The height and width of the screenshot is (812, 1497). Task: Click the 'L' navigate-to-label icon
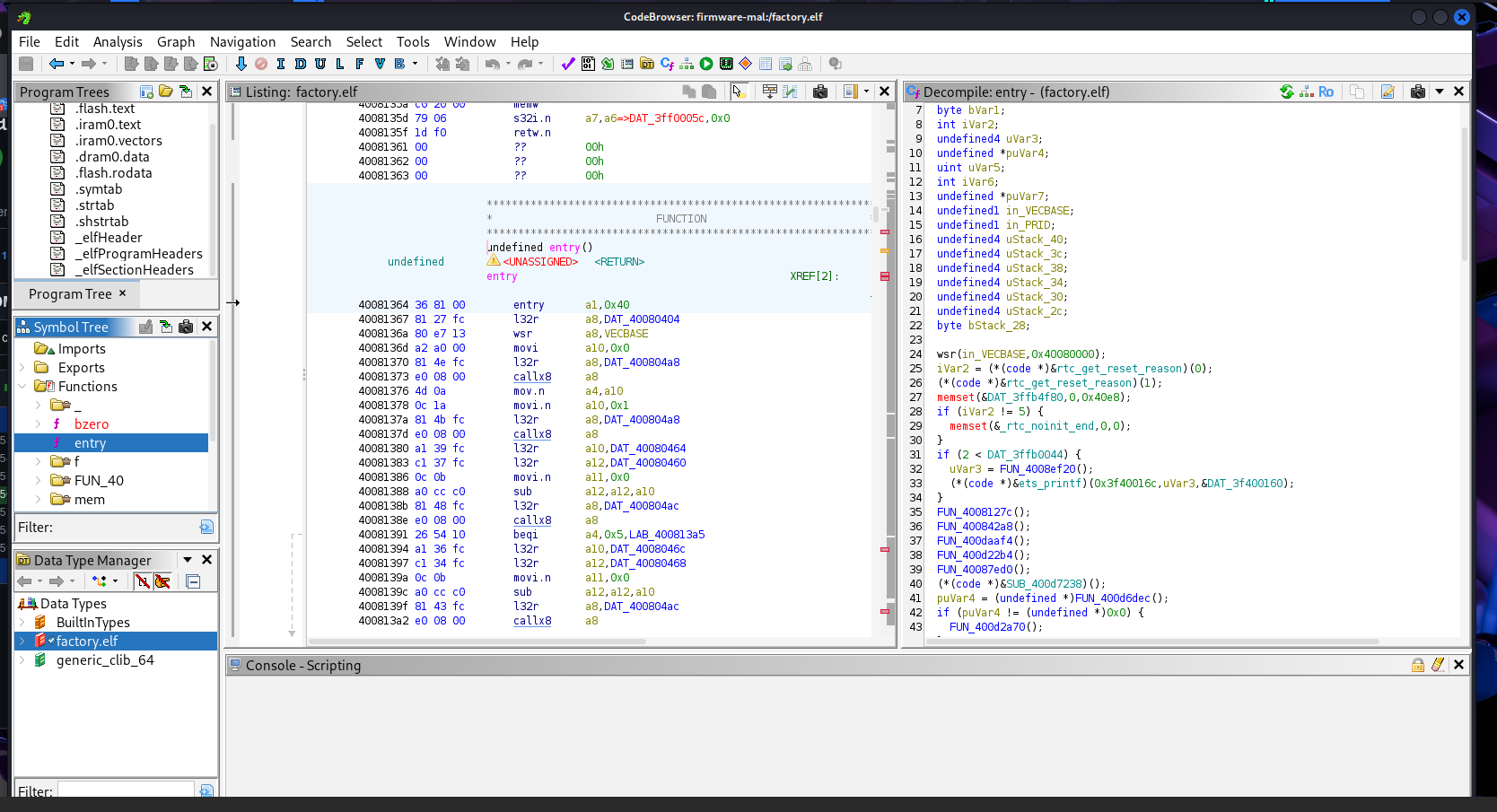click(x=340, y=64)
